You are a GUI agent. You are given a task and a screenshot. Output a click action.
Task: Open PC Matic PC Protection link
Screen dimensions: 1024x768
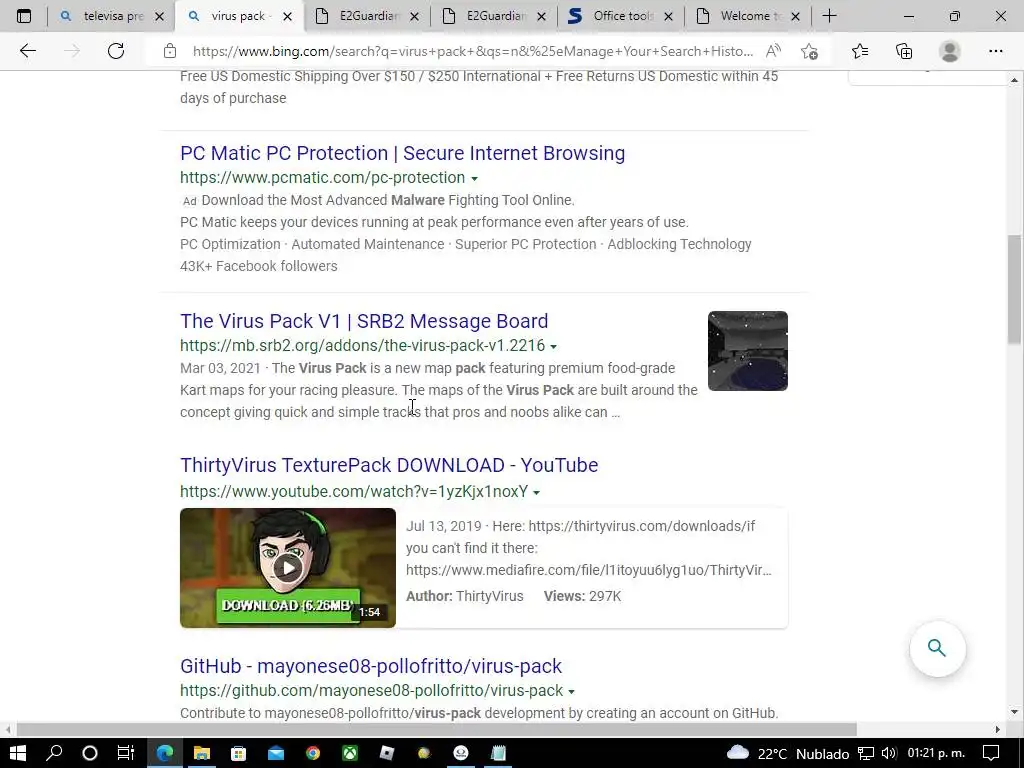[402, 153]
